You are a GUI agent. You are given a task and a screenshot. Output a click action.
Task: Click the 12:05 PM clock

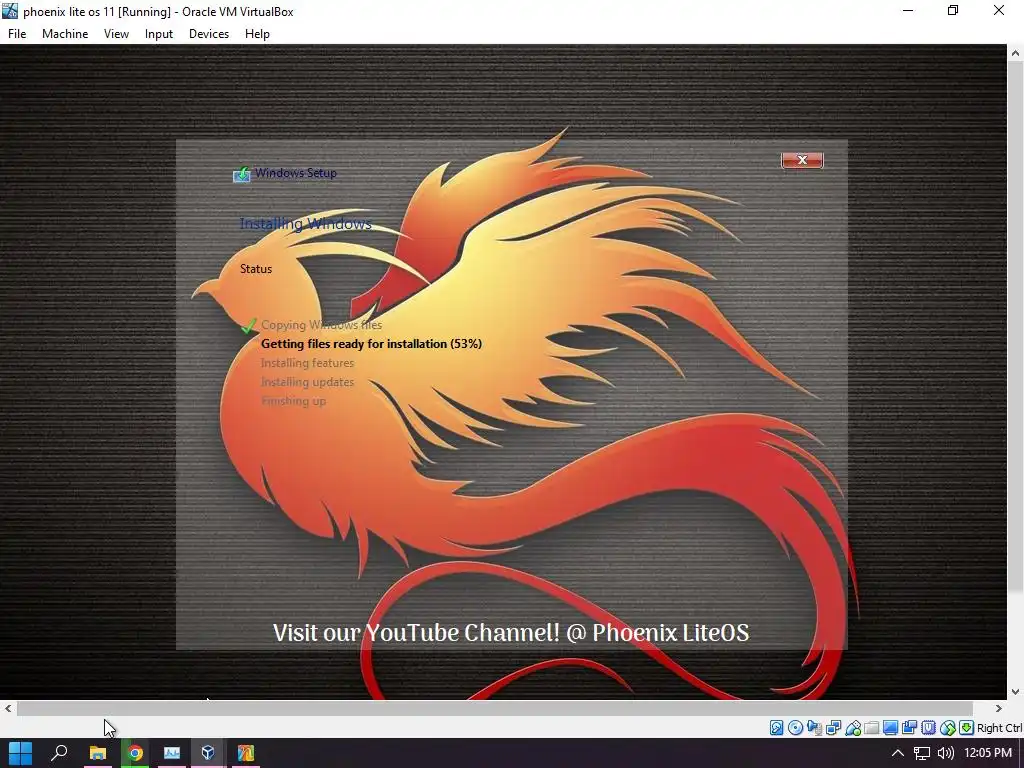tap(988, 753)
